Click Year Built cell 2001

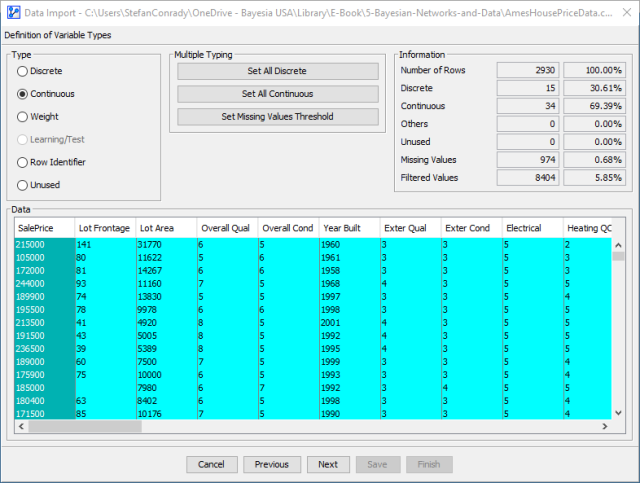349,323
